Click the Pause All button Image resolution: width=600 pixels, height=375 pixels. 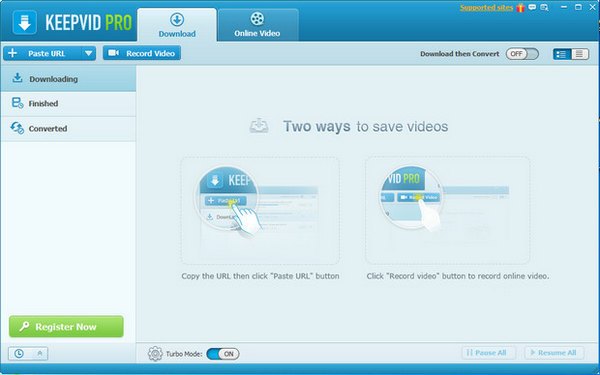click(x=488, y=353)
